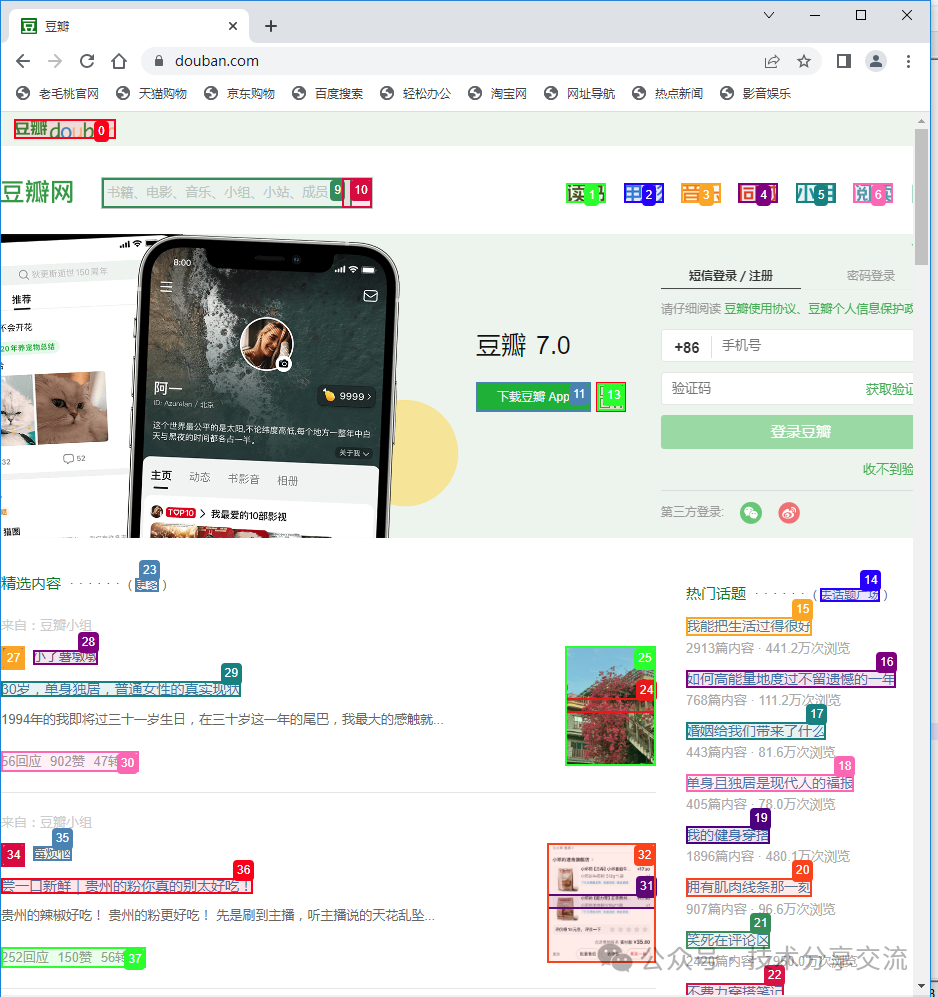The image size is (938, 997).
Task: Open 京东购物 bookmark
Action: tap(239, 93)
